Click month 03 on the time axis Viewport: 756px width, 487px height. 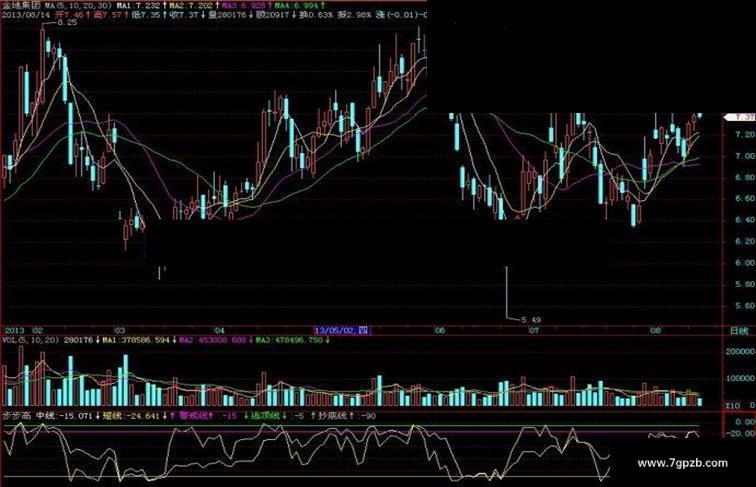119,330
